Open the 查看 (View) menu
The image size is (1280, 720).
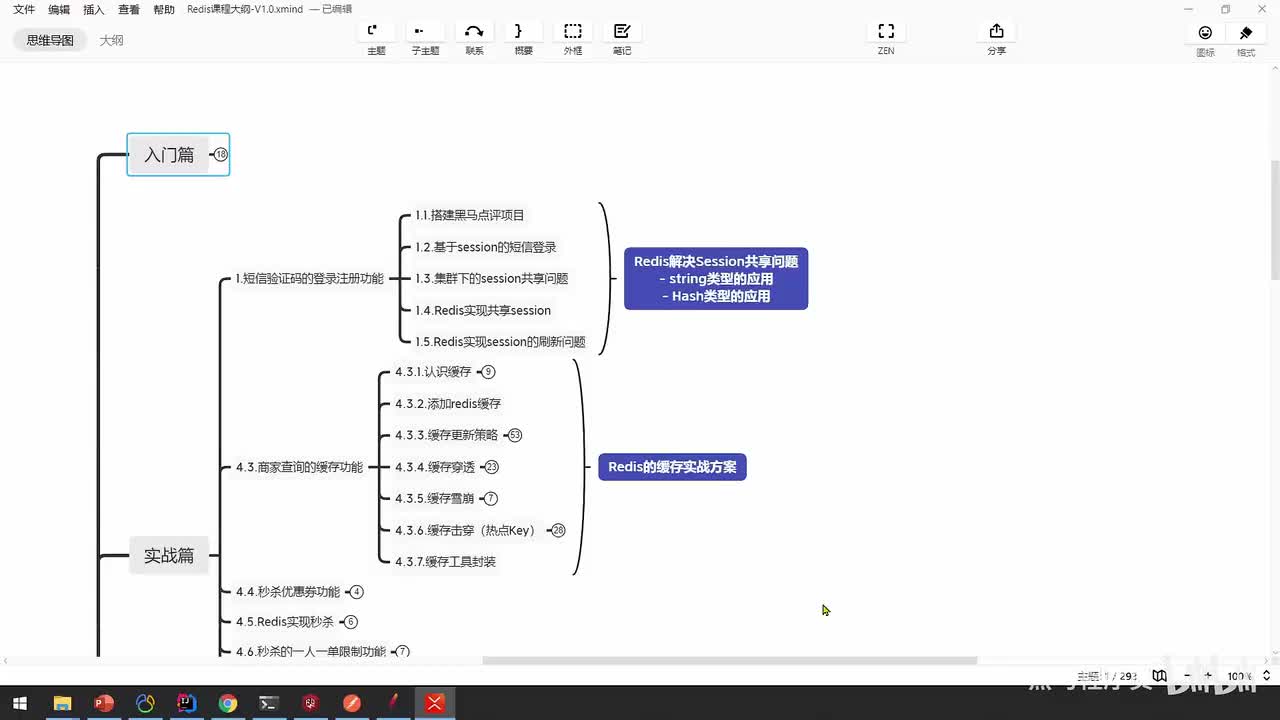tap(129, 9)
